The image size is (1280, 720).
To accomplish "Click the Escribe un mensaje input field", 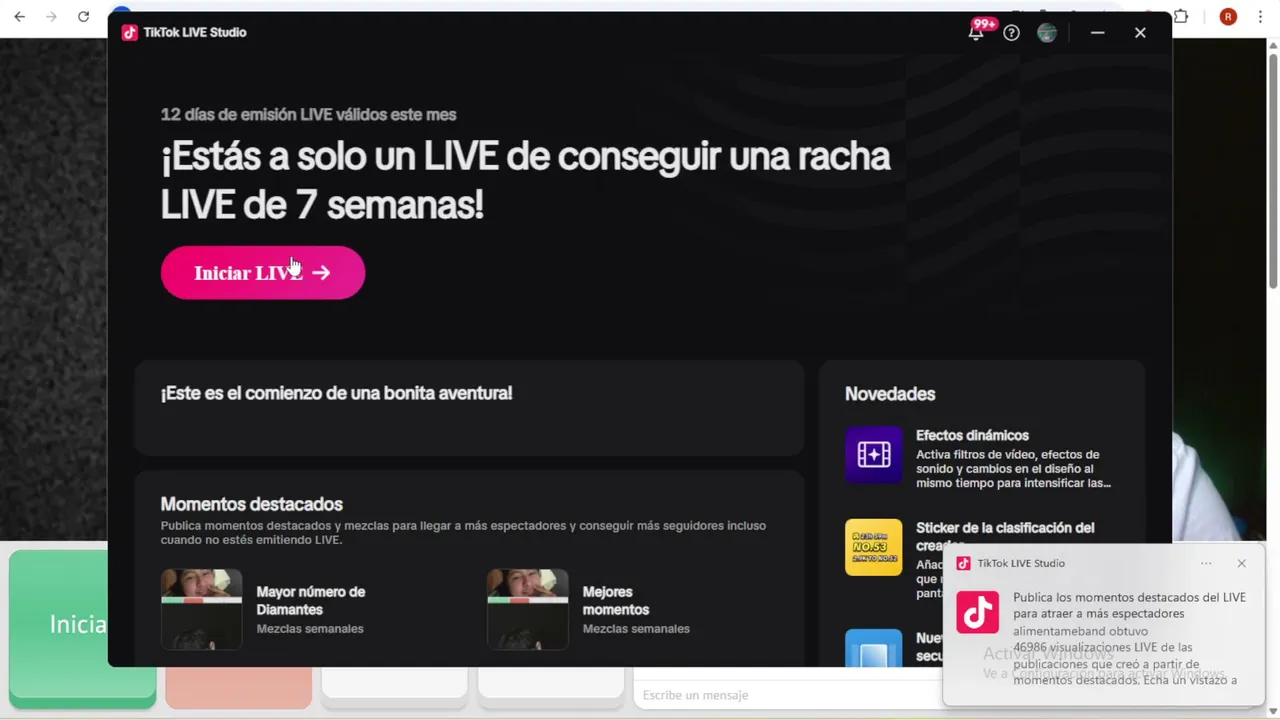I will click(788, 695).
